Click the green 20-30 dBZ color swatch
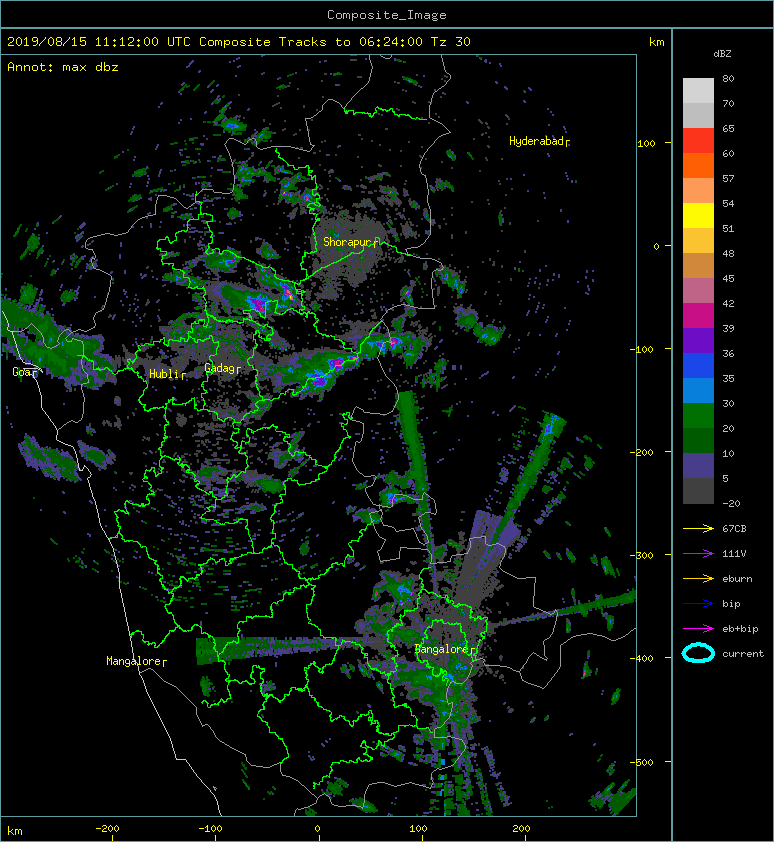The image size is (774, 842). (x=698, y=416)
